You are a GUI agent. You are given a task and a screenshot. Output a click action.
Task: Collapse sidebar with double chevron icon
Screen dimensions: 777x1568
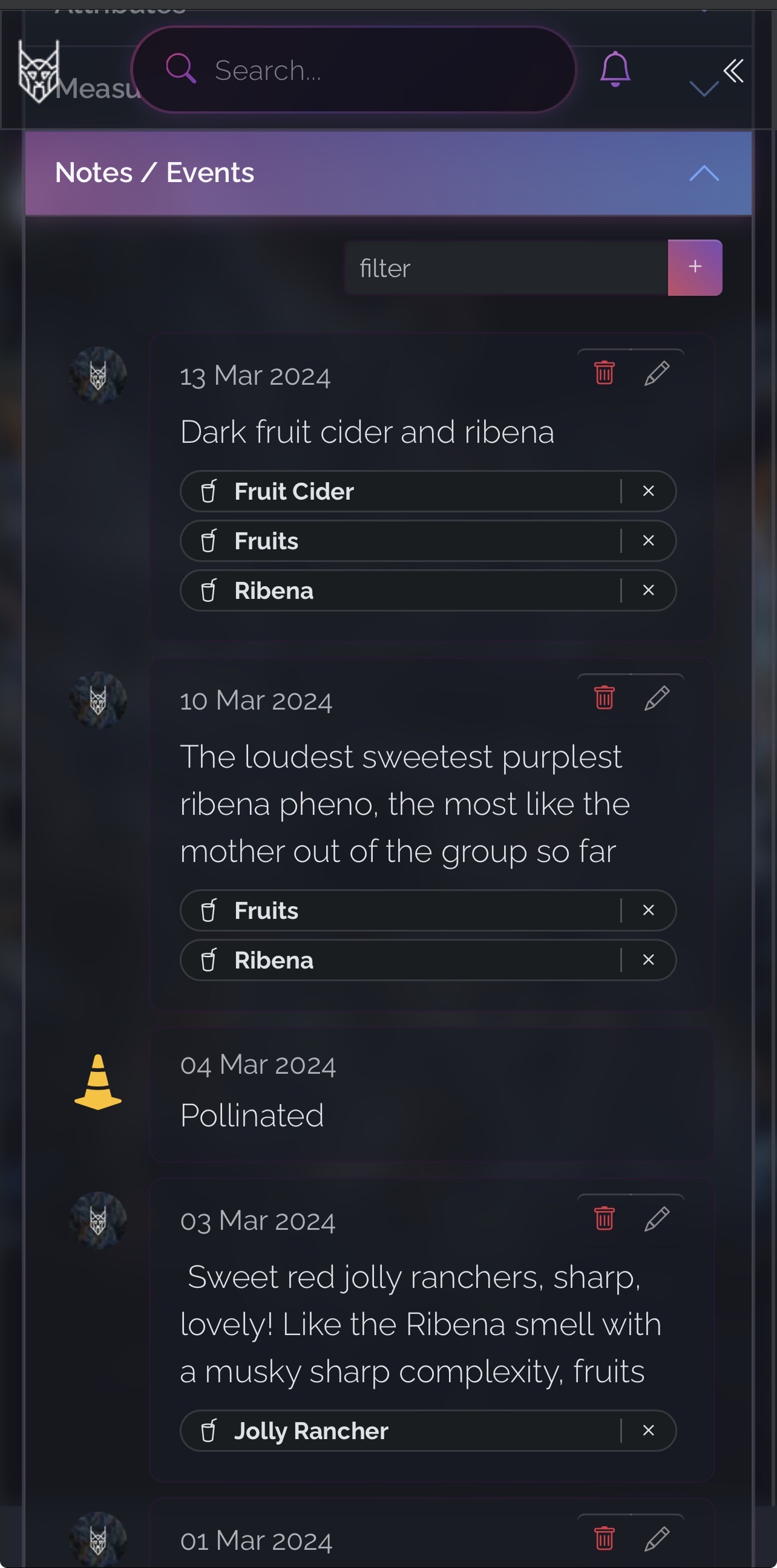733,71
